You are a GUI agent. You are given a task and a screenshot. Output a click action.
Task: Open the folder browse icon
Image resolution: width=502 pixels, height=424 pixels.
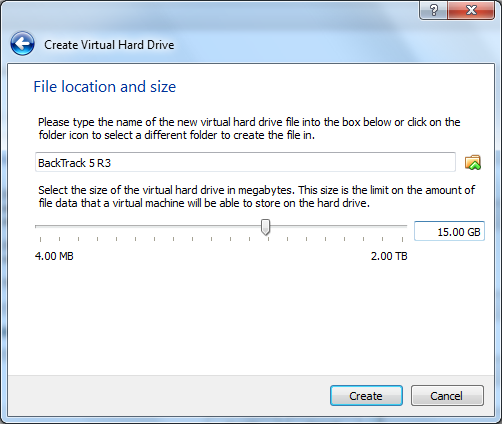point(473,162)
